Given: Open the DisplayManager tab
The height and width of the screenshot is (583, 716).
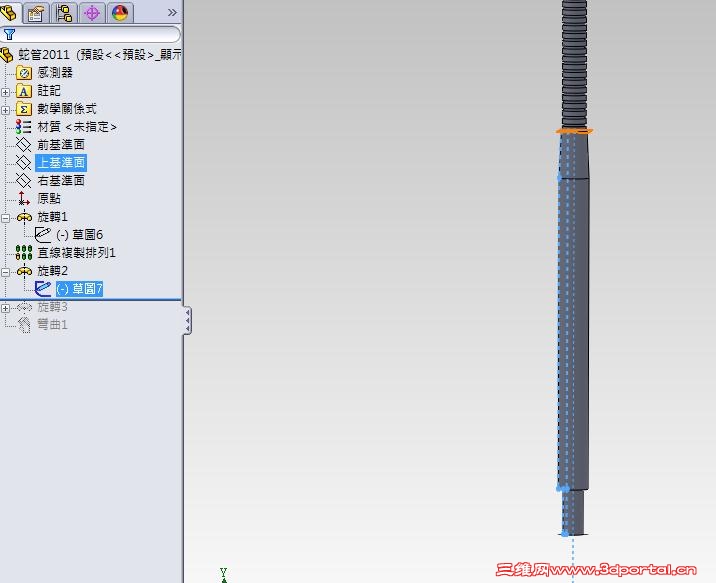Looking at the screenshot, I should coord(120,13).
